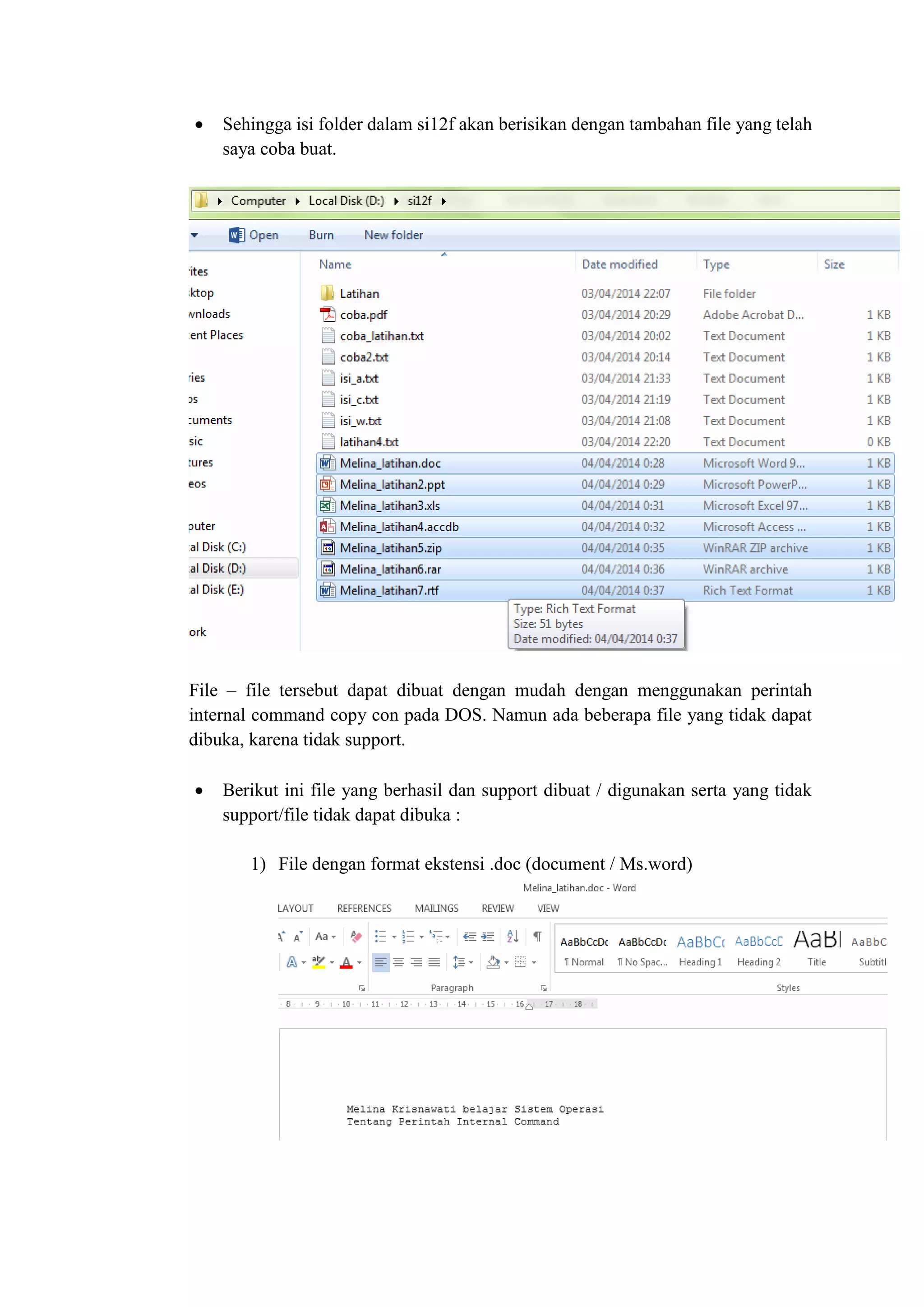Toggle Justify paragraph alignment
This screenshot has height=1307, width=924.
coord(434,962)
